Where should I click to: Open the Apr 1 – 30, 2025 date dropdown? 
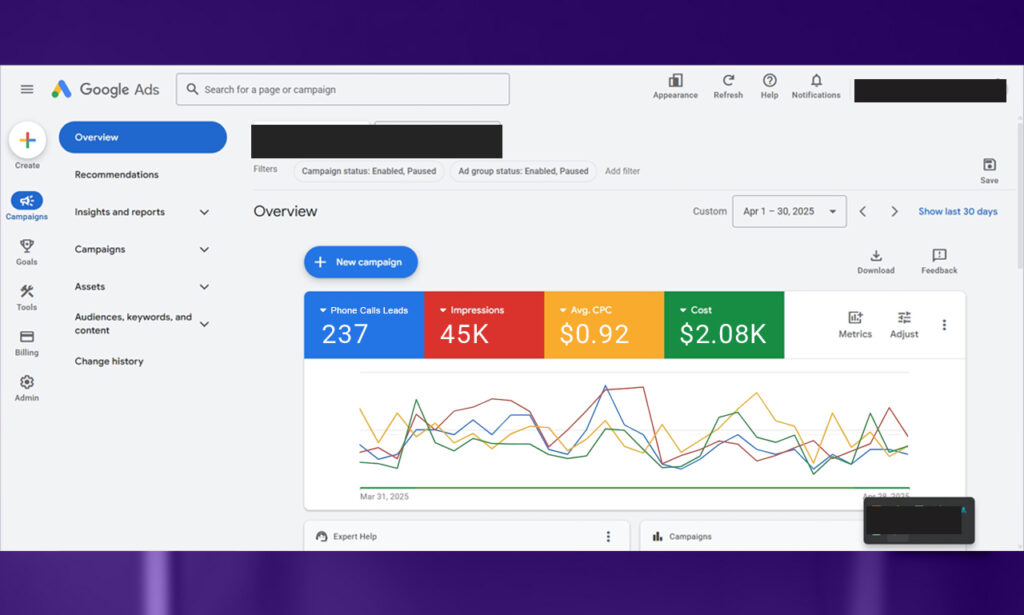pos(790,212)
